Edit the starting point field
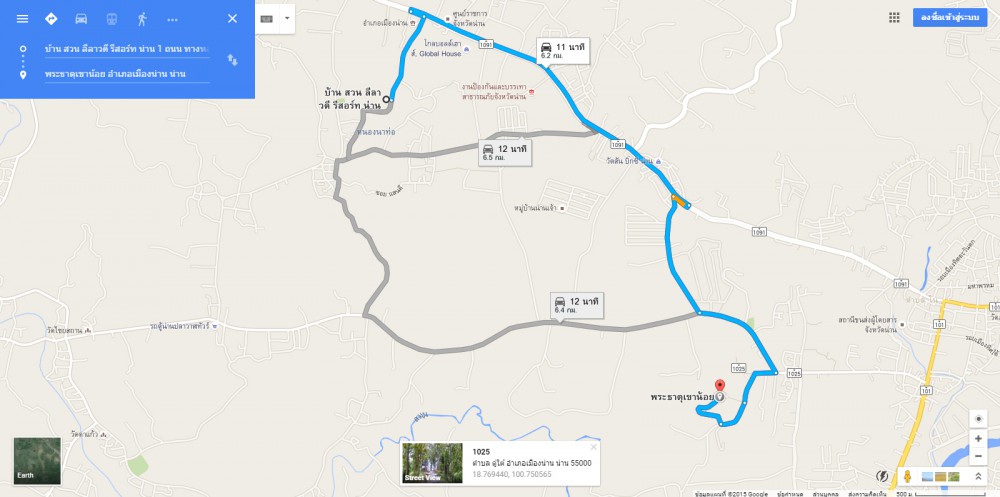 point(127,49)
